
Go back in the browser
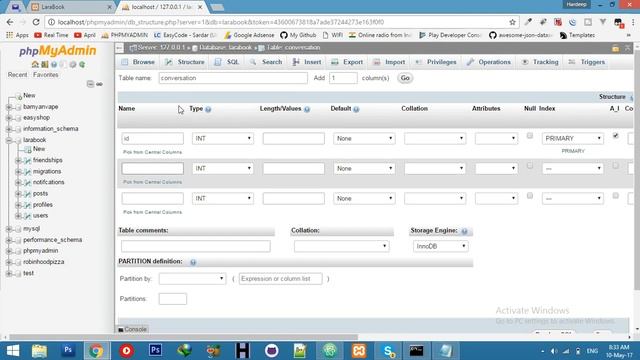[x=10, y=22]
